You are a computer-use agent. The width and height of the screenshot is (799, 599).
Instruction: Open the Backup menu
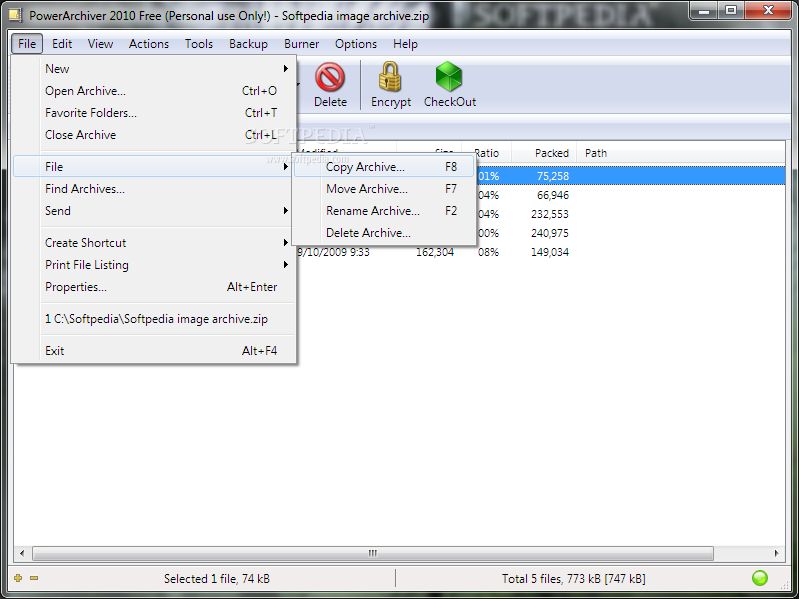[x=248, y=44]
